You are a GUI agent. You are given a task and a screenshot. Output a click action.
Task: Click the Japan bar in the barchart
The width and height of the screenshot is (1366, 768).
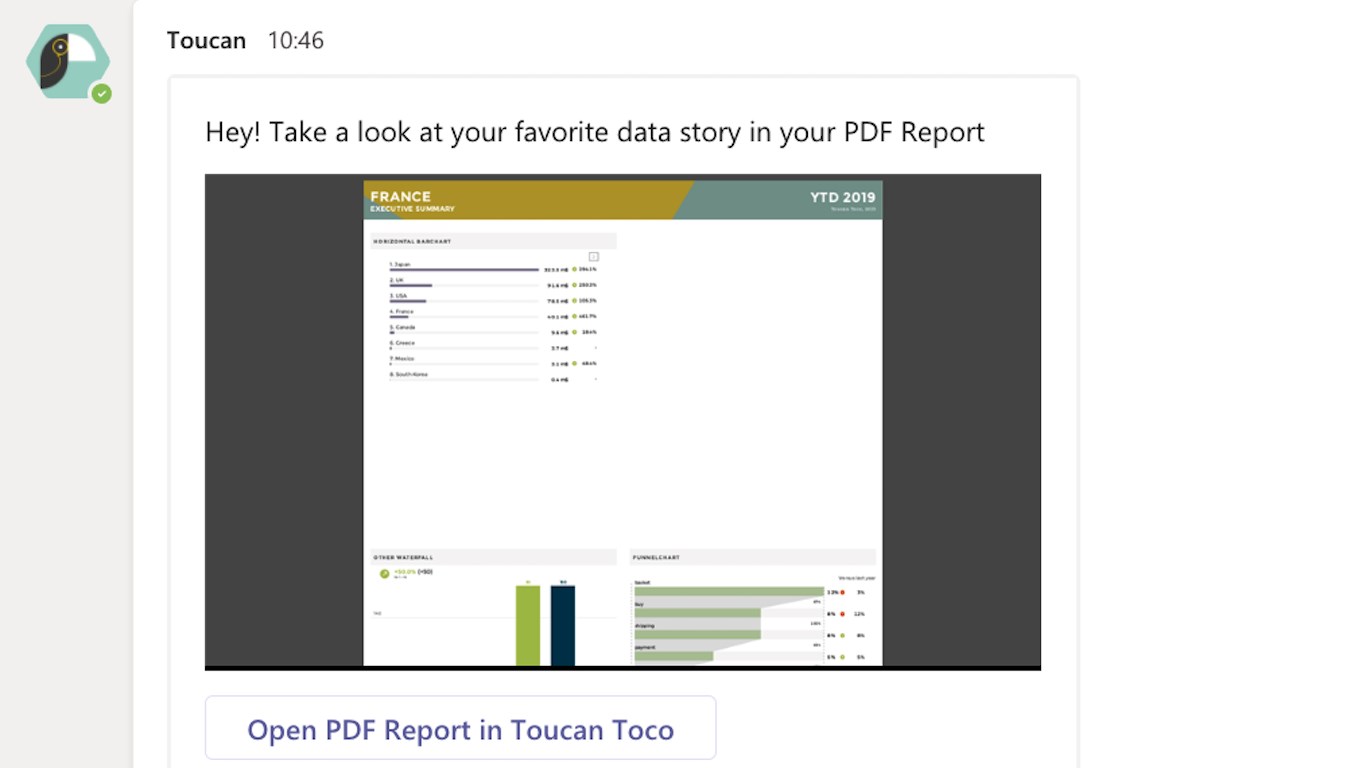pos(464,270)
